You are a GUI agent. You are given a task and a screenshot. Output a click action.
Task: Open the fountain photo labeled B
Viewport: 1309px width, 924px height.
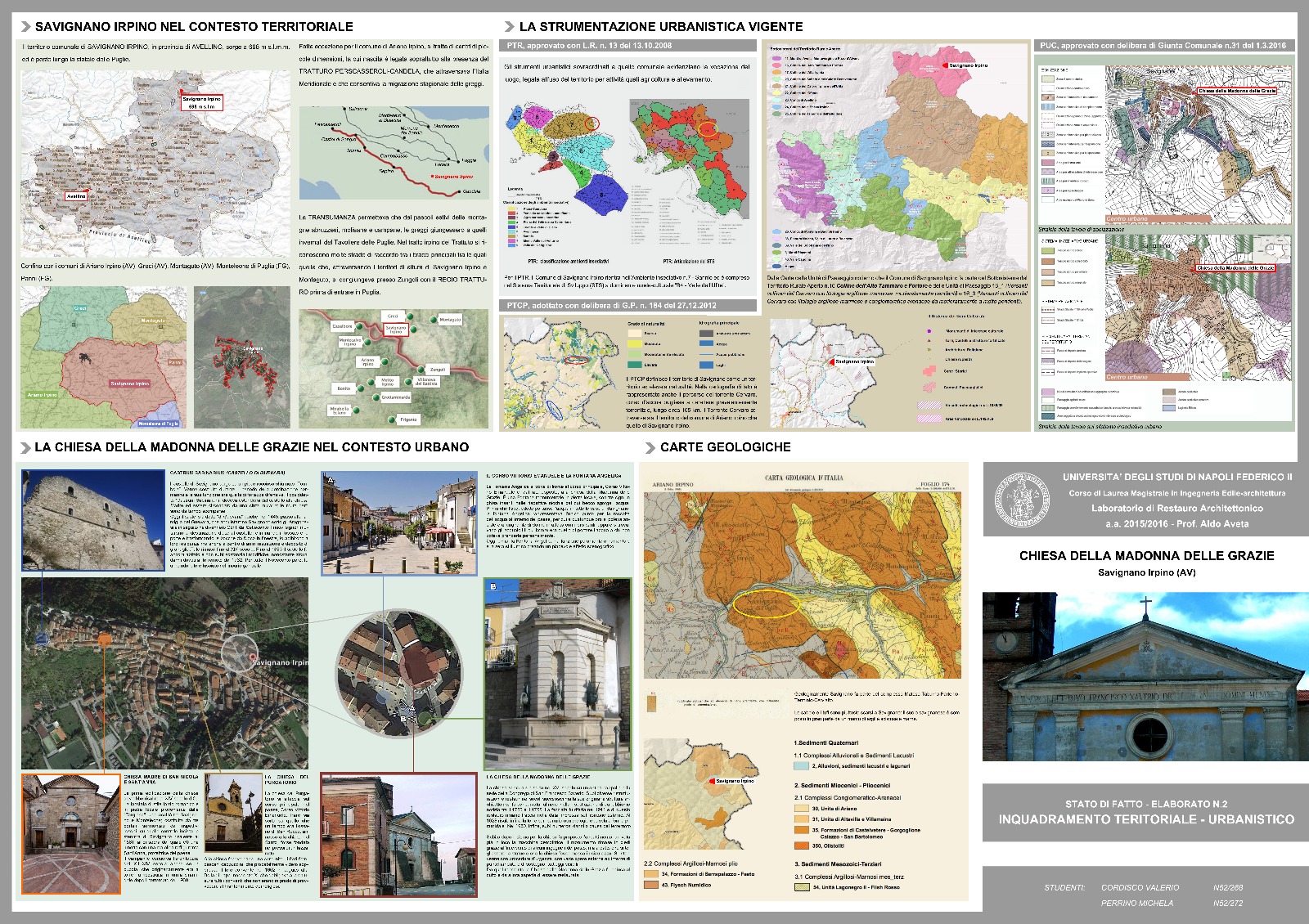558,675
